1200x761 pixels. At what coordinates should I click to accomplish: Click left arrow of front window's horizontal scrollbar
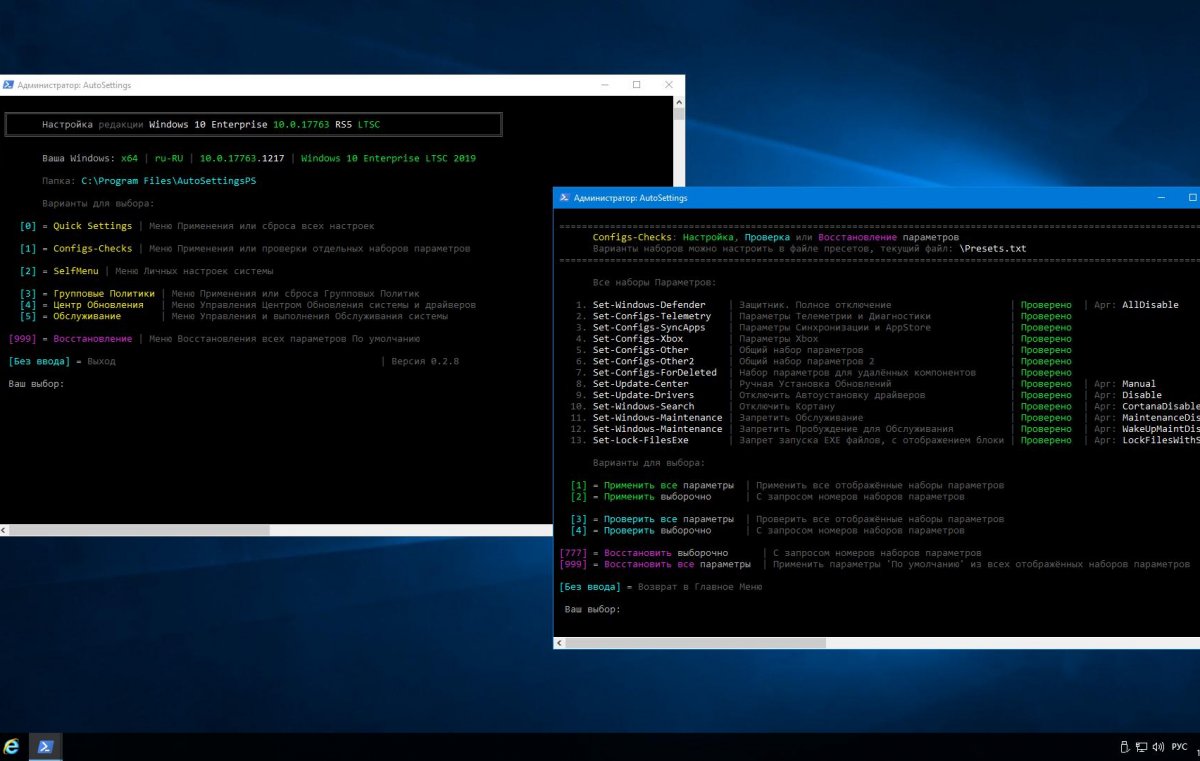tap(558, 643)
